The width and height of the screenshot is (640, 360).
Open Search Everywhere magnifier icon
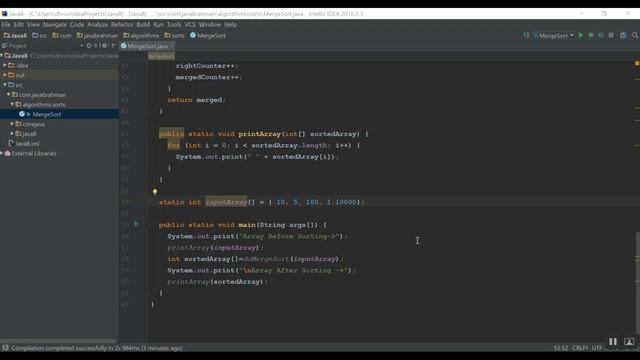[x=635, y=36]
